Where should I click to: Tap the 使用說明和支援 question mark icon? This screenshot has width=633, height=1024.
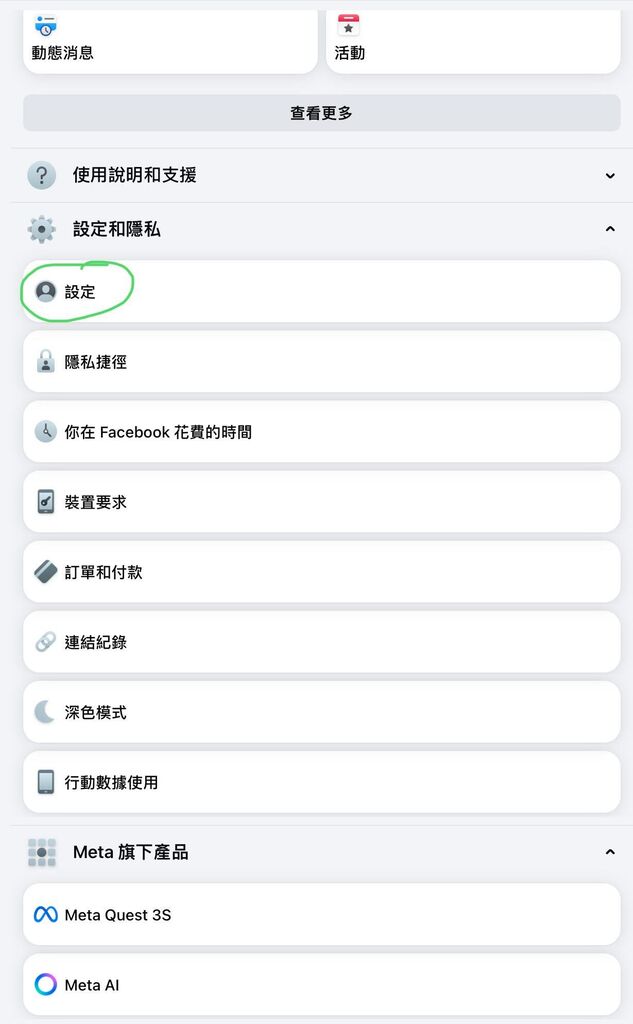pyautogui.click(x=42, y=175)
